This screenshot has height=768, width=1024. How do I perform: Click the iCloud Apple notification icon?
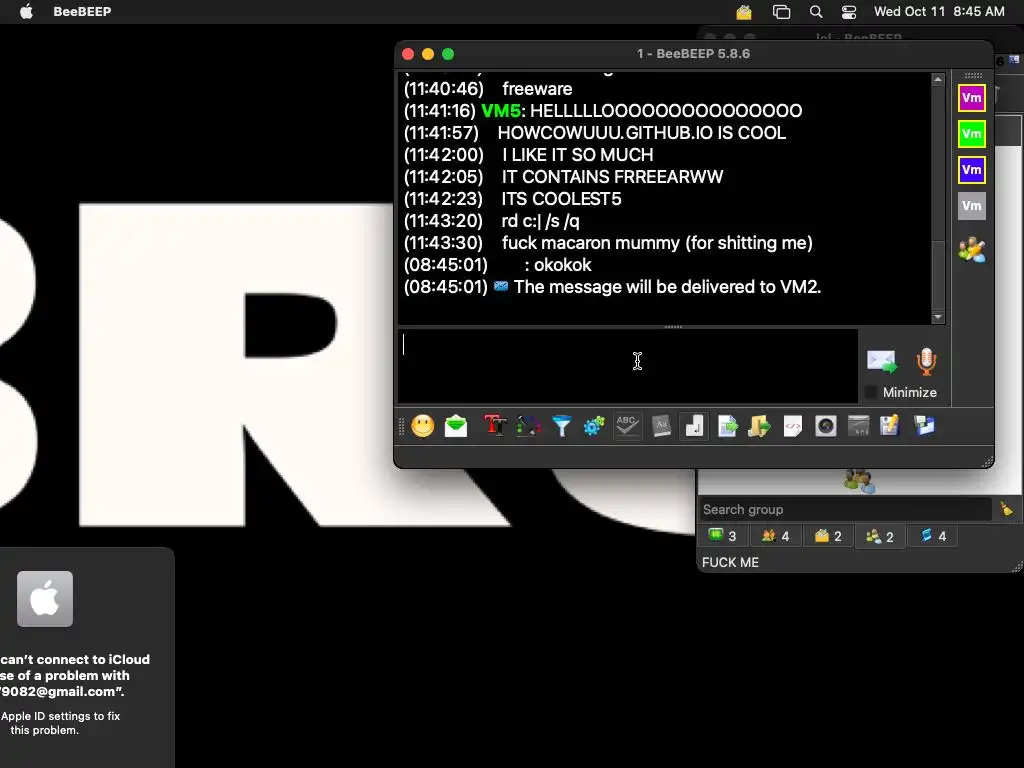pyautogui.click(x=45, y=599)
